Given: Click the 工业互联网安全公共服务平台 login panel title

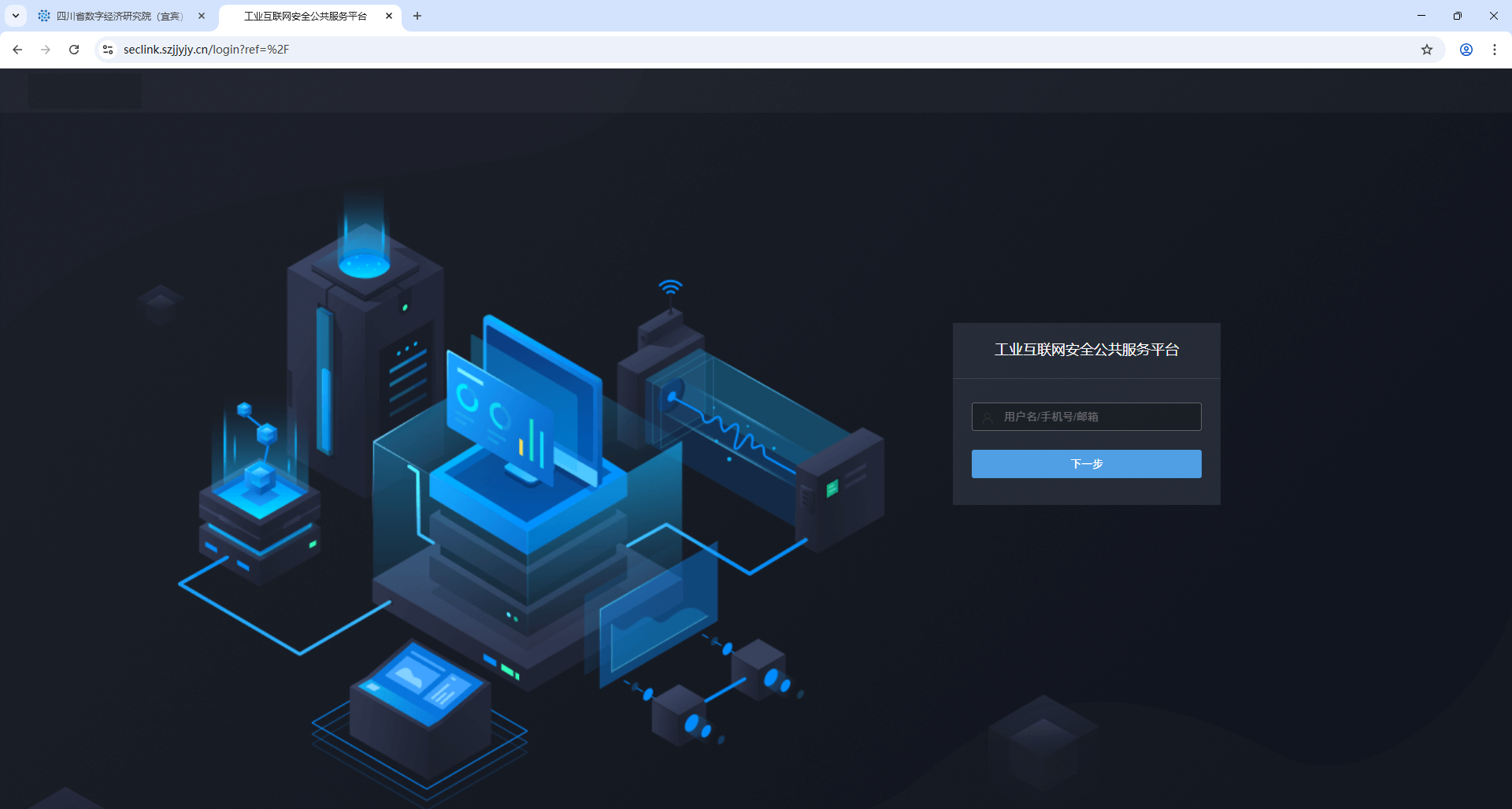Looking at the screenshot, I should coord(1087,350).
